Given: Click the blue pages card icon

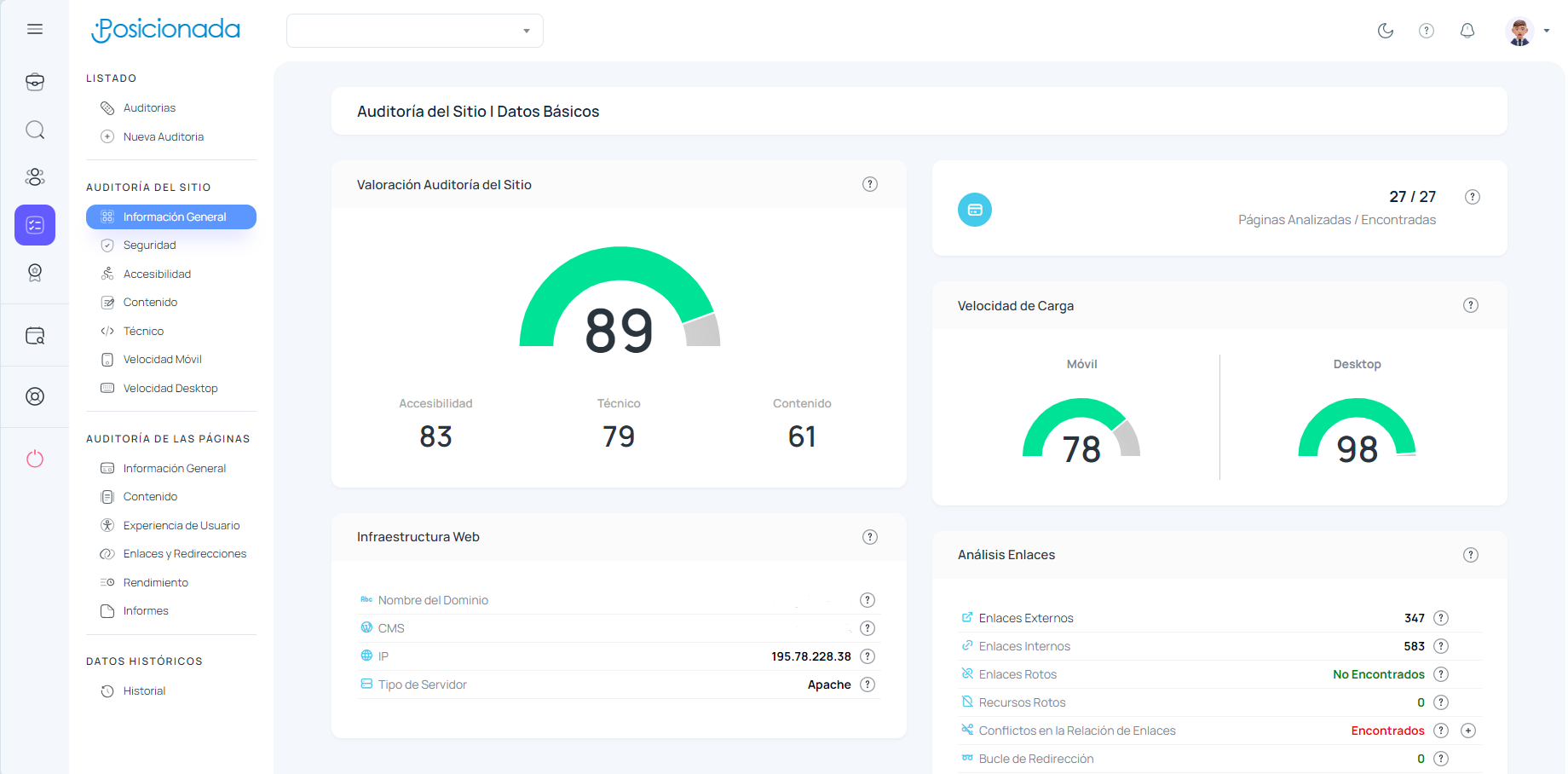Looking at the screenshot, I should [975, 210].
